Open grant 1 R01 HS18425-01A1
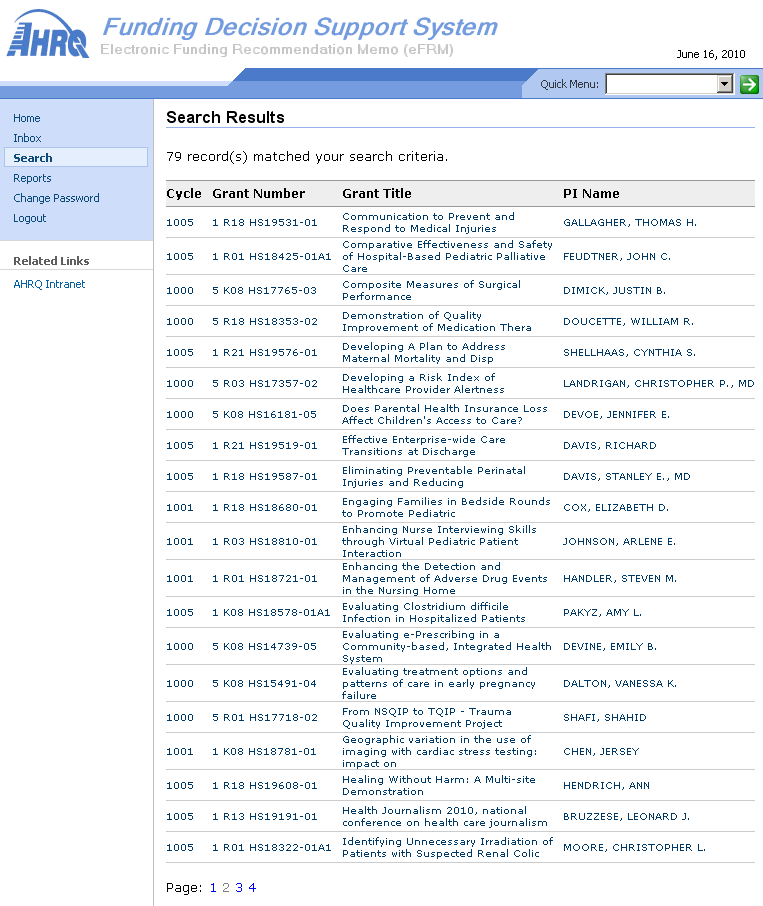 coord(271,257)
